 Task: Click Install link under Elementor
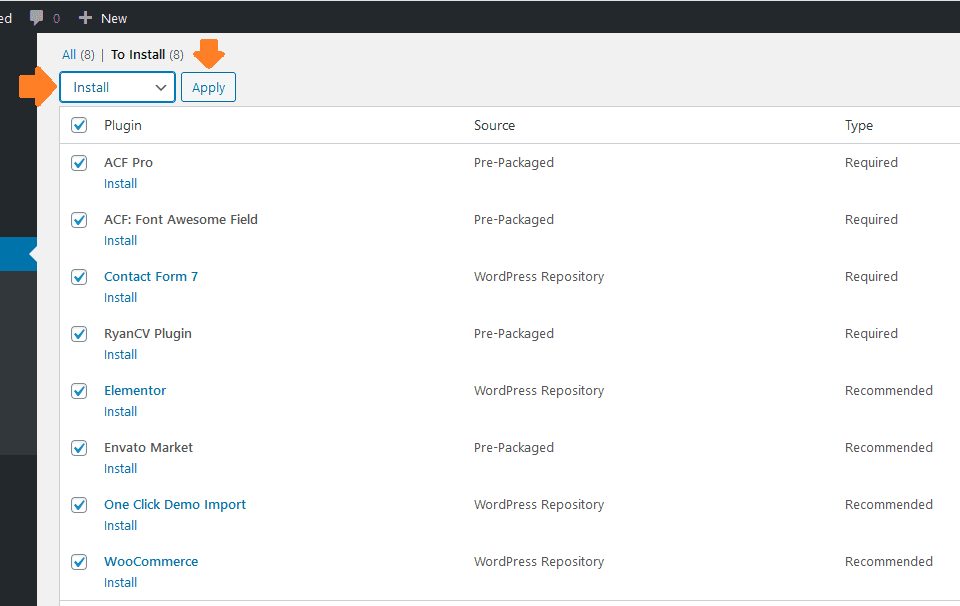(121, 411)
